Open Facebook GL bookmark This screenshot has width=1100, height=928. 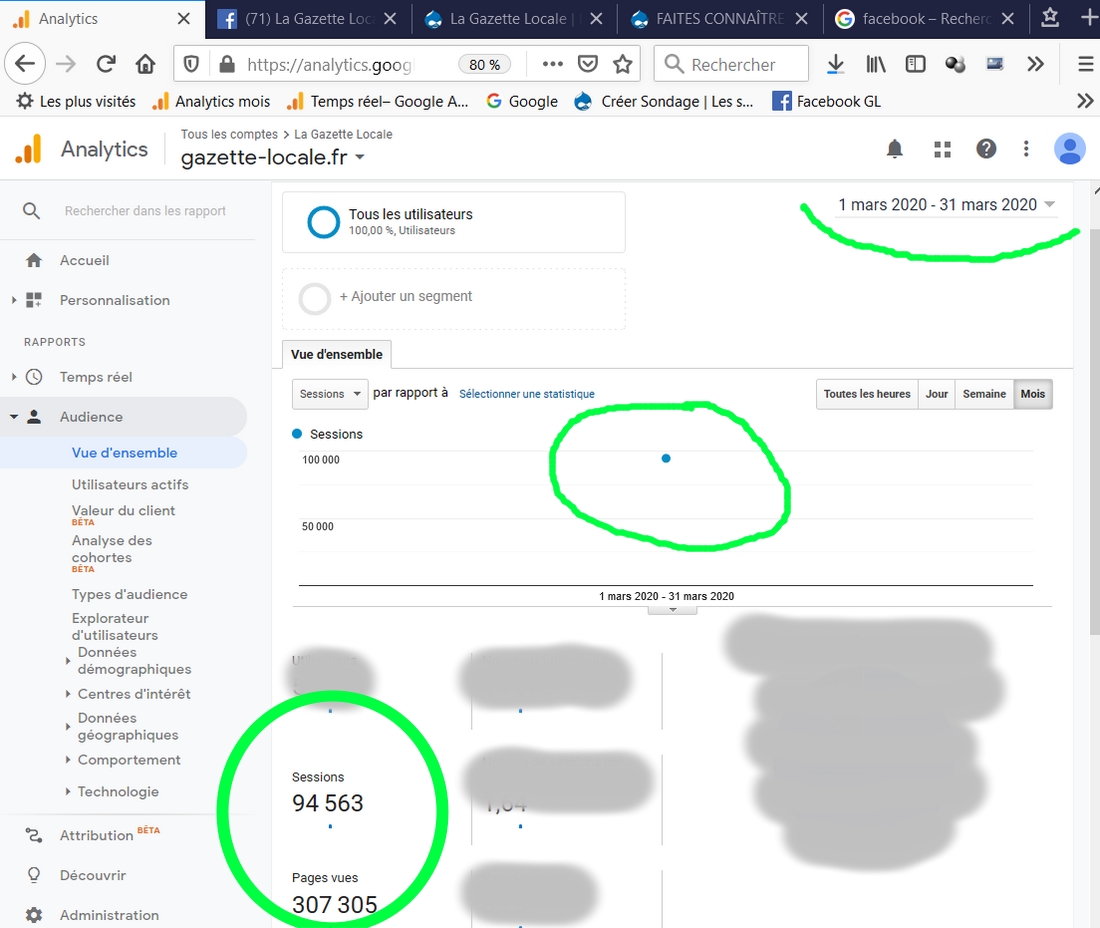pos(826,101)
